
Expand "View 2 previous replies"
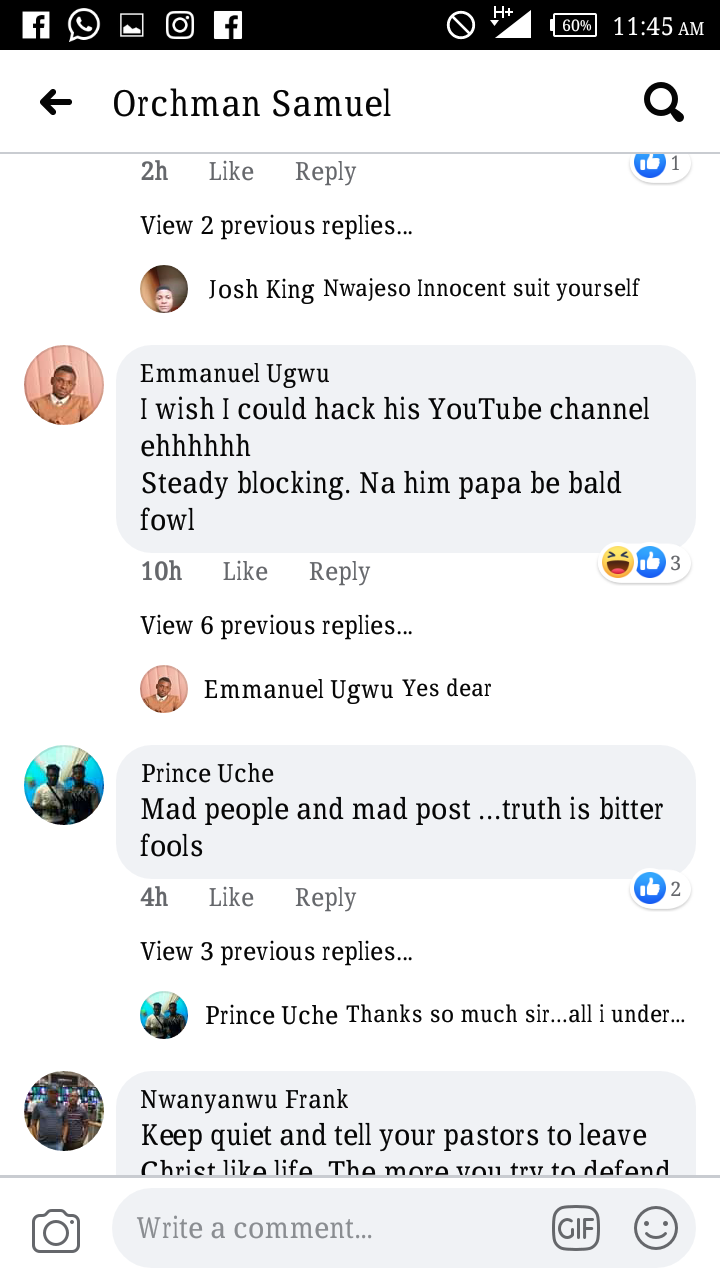[276, 225]
